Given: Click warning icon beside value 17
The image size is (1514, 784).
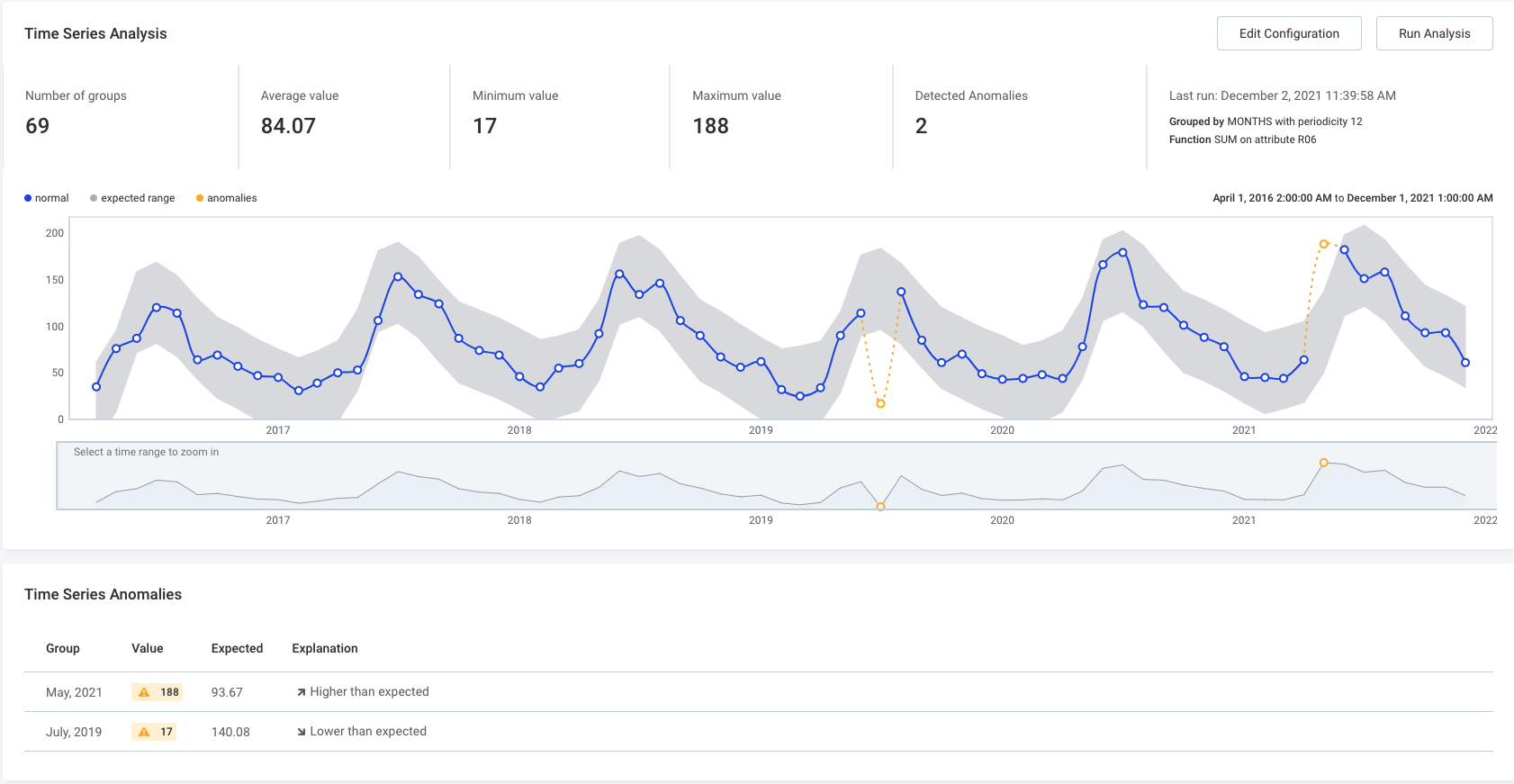Looking at the screenshot, I should tap(144, 732).
